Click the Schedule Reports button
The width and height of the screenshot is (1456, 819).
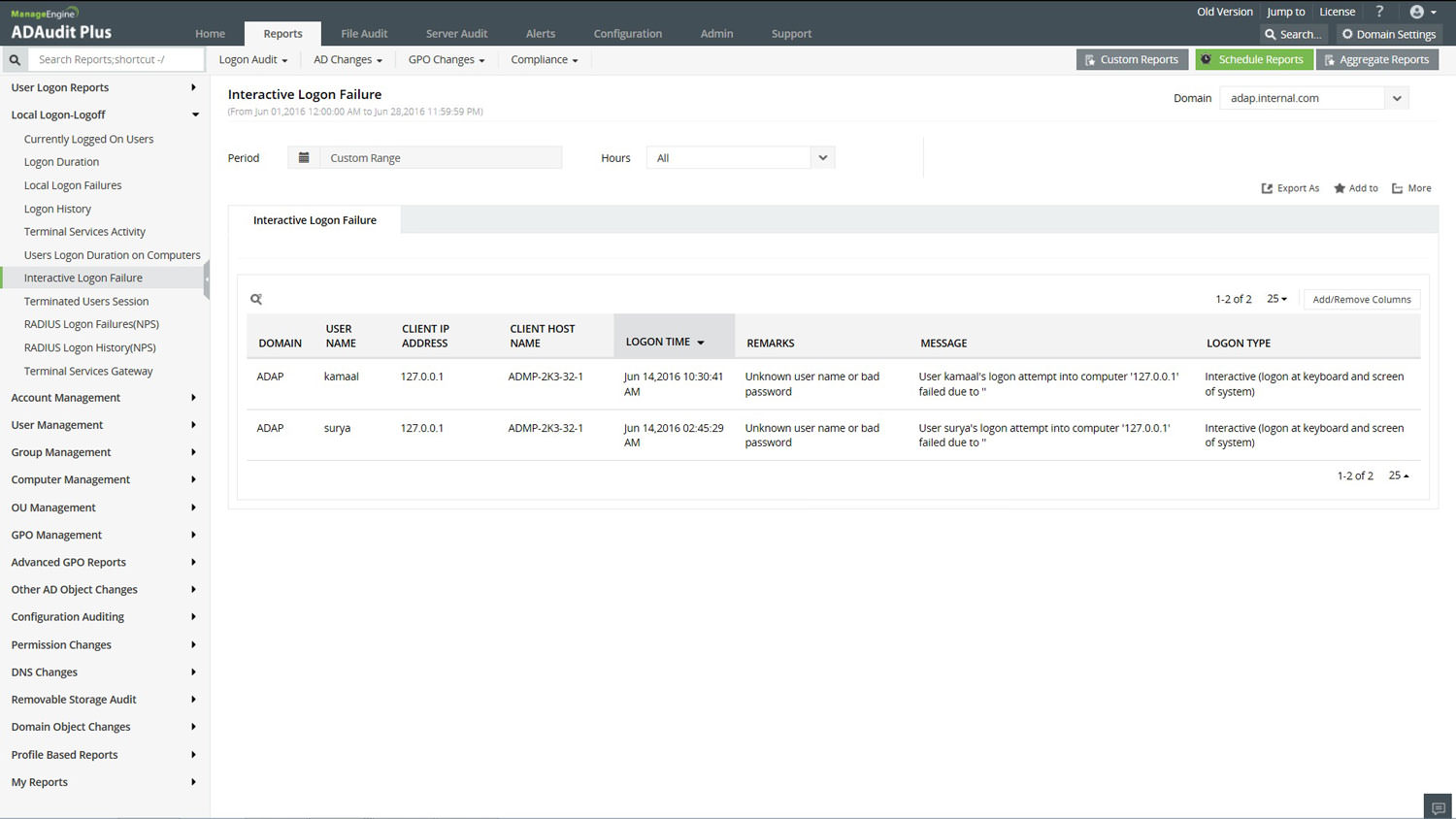(1254, 60)
